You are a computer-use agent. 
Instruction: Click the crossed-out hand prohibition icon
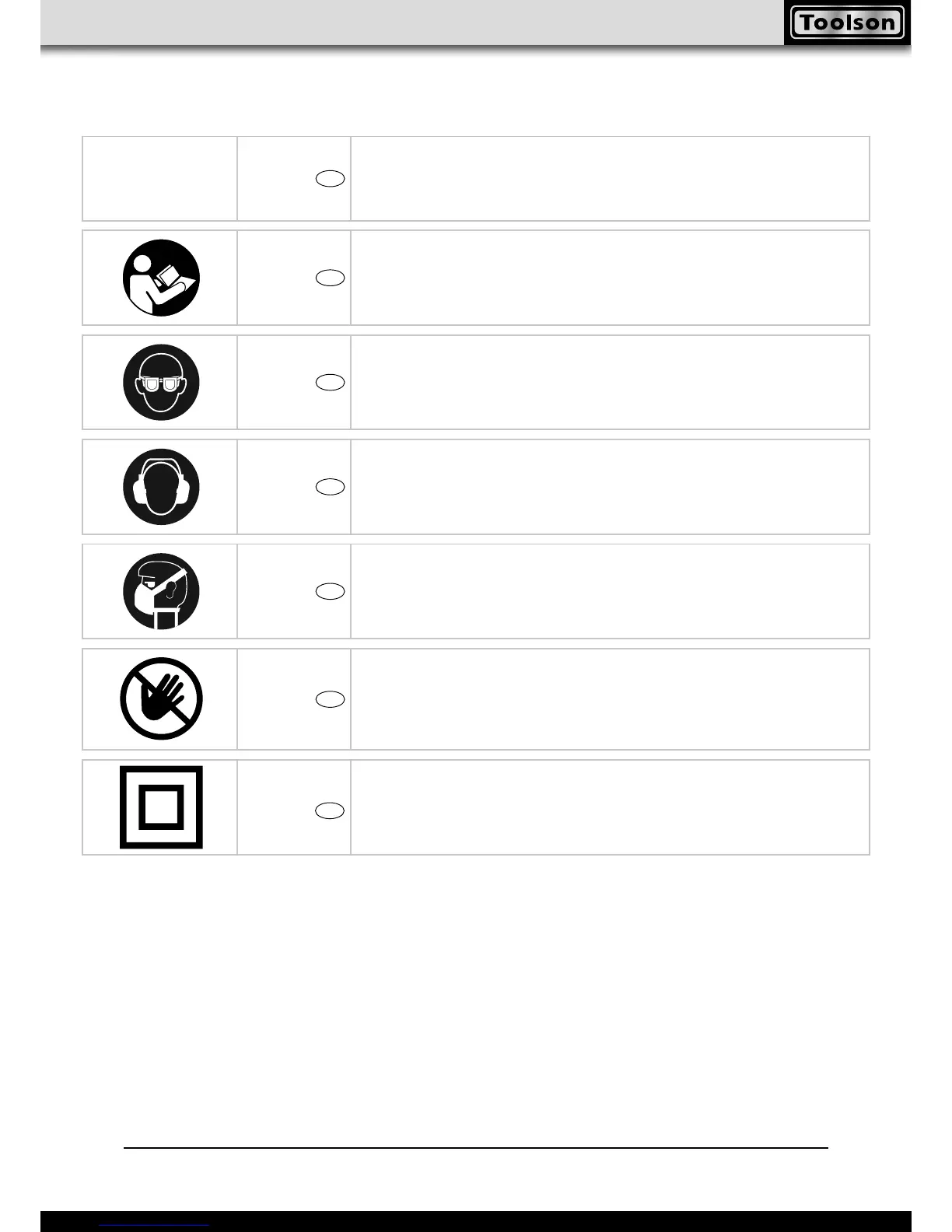click(161, 698)
